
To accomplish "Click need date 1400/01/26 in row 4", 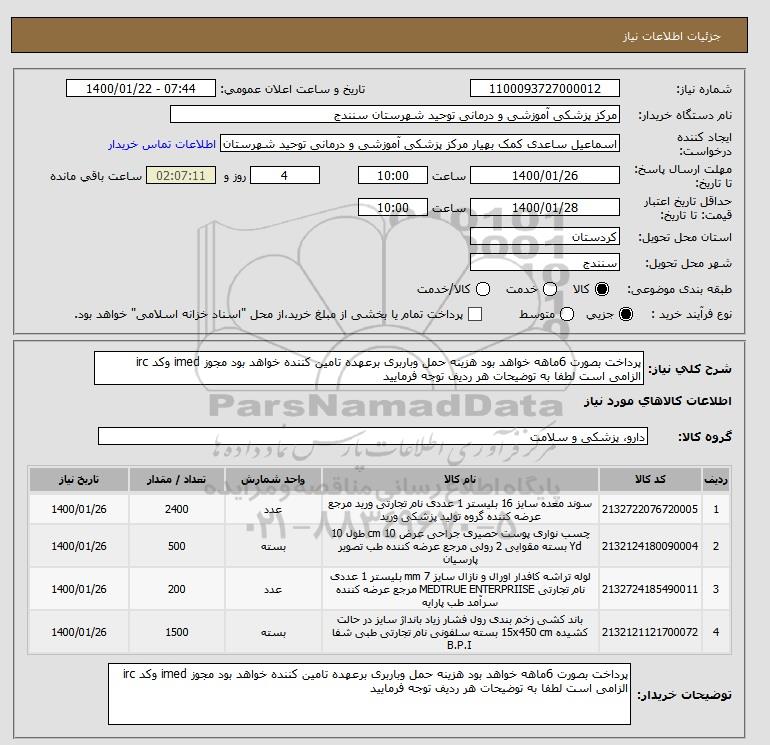I will 79,632.
